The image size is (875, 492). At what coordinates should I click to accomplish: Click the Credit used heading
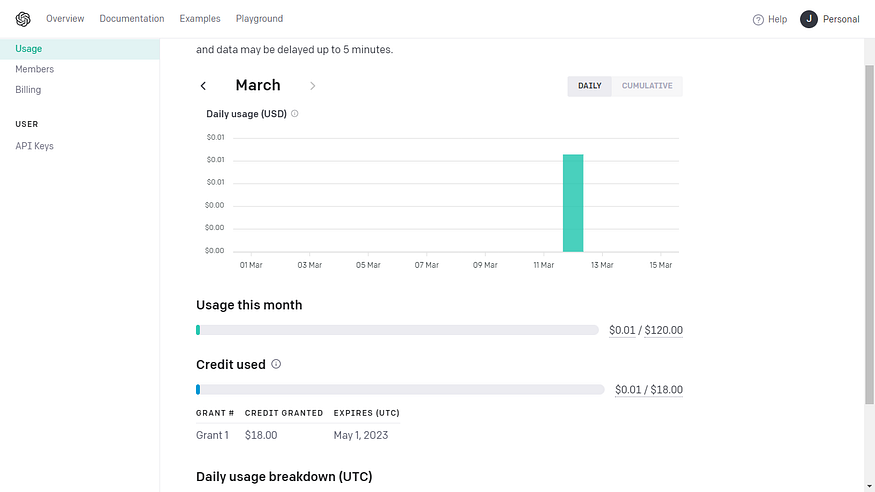point(230,365)
